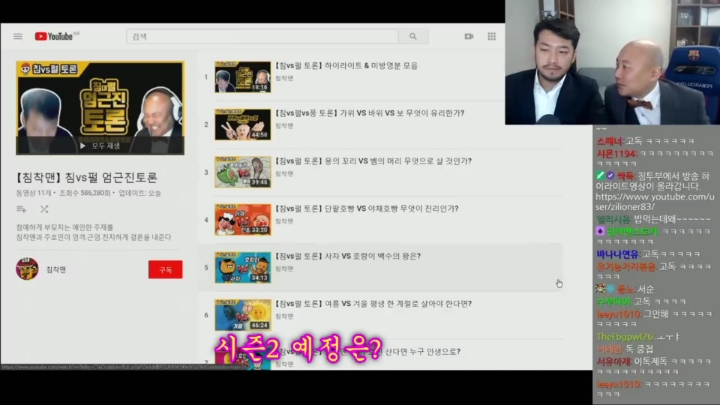The width and height of the screenshot is (720, 405).
Task: Click chat username 스패너
Action: tap(609, 141)
